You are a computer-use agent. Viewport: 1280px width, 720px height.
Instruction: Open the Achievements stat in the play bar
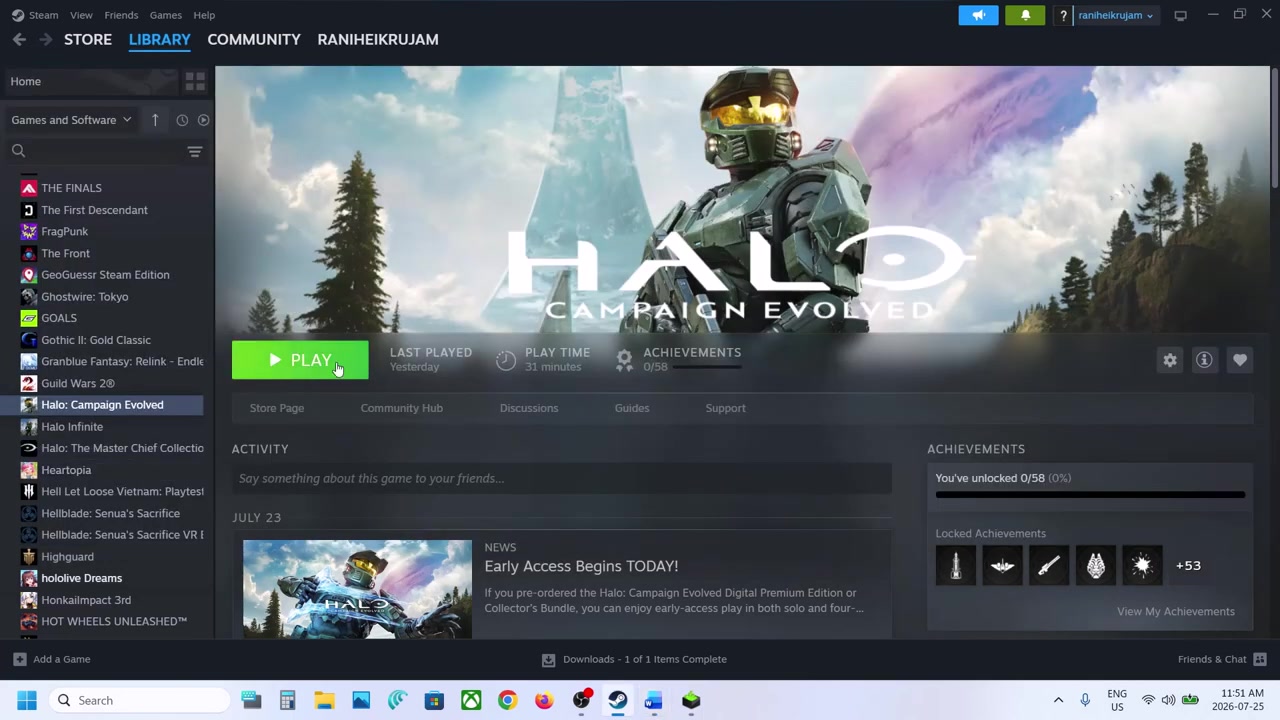(680, 360)
